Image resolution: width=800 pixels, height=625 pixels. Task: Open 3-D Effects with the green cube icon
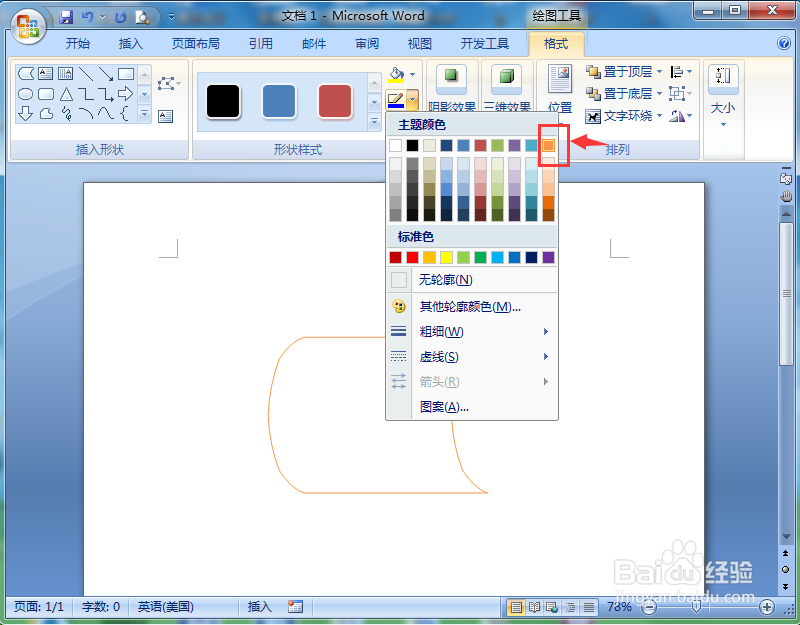pyautogui.click(x=506, y=77)
